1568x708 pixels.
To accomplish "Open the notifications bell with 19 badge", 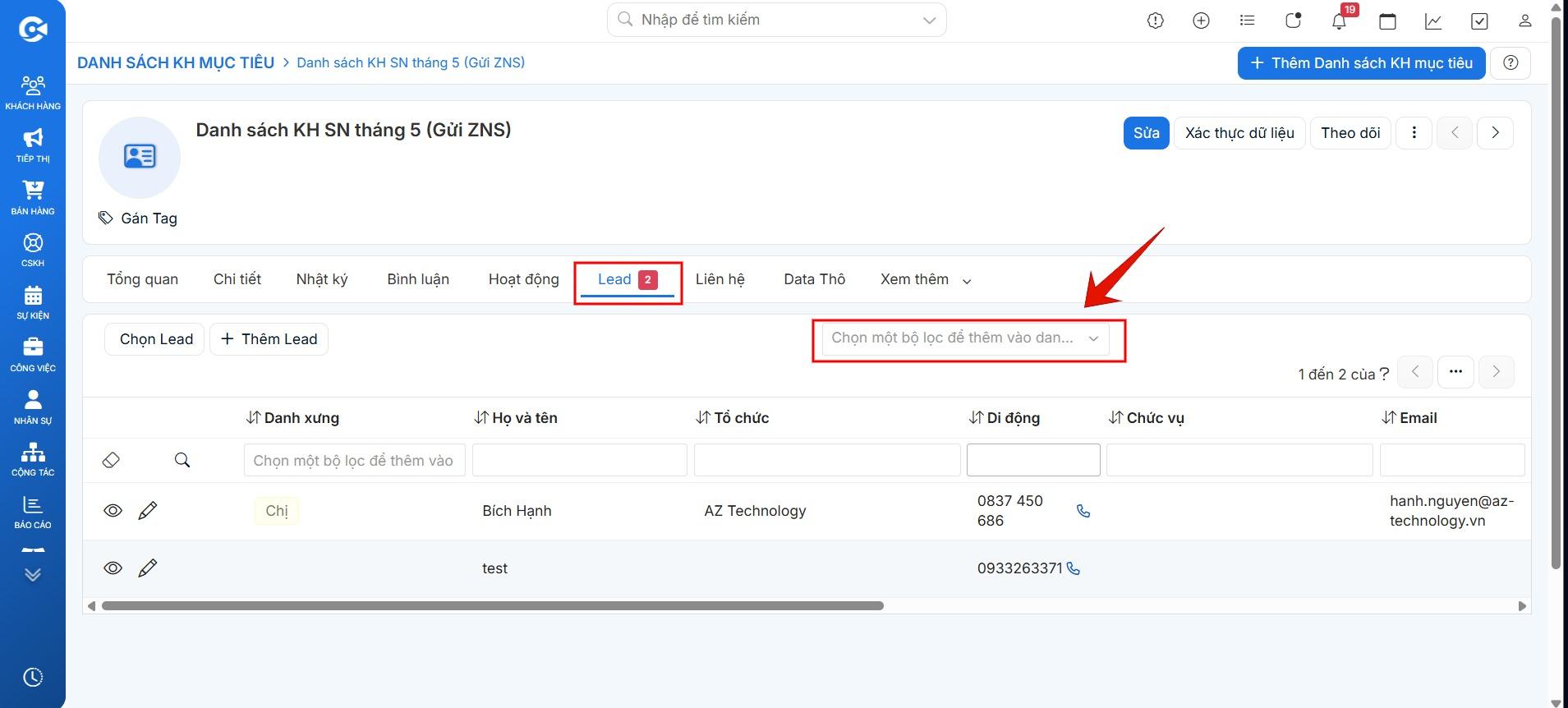I will pyautogui.click(x=1340, y=21).
